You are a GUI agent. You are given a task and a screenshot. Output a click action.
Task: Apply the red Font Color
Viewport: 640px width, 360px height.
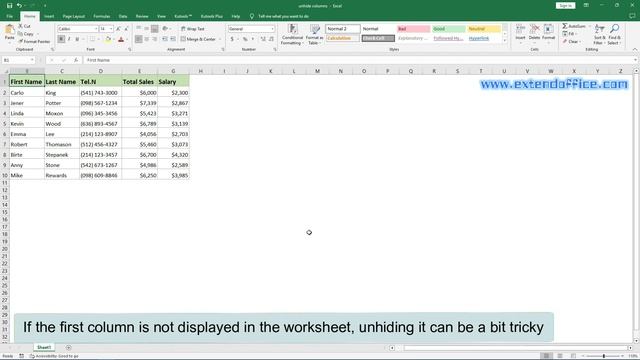point(121,39)
